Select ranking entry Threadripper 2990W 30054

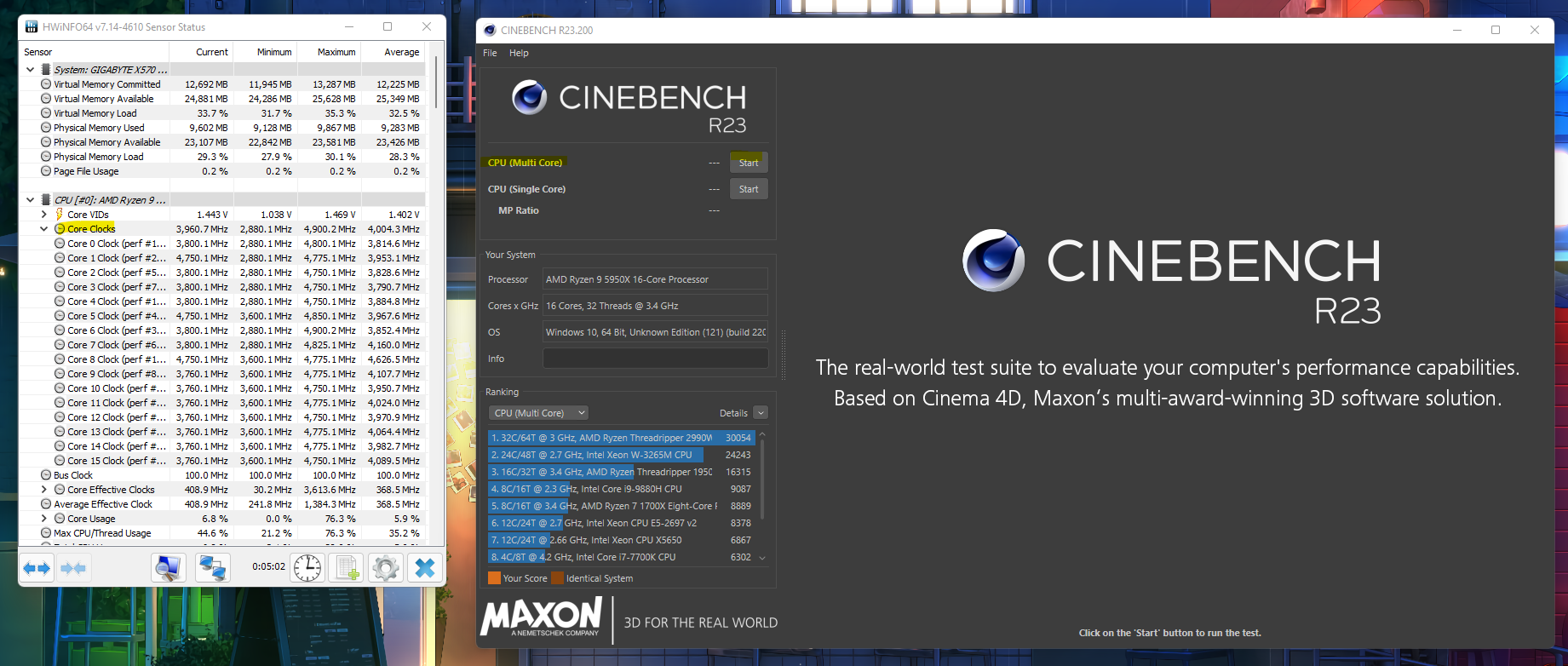[x=621, y=438]
